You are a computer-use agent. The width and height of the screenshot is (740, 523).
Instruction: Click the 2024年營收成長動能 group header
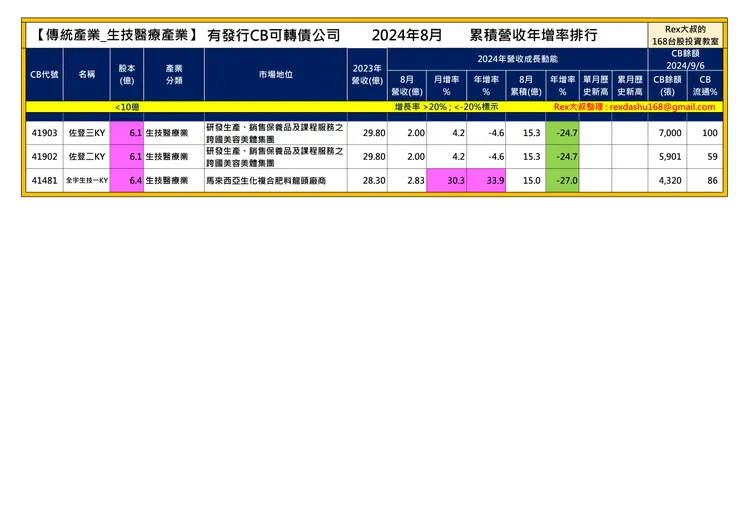pyautogui.click(x=517, y=59)
